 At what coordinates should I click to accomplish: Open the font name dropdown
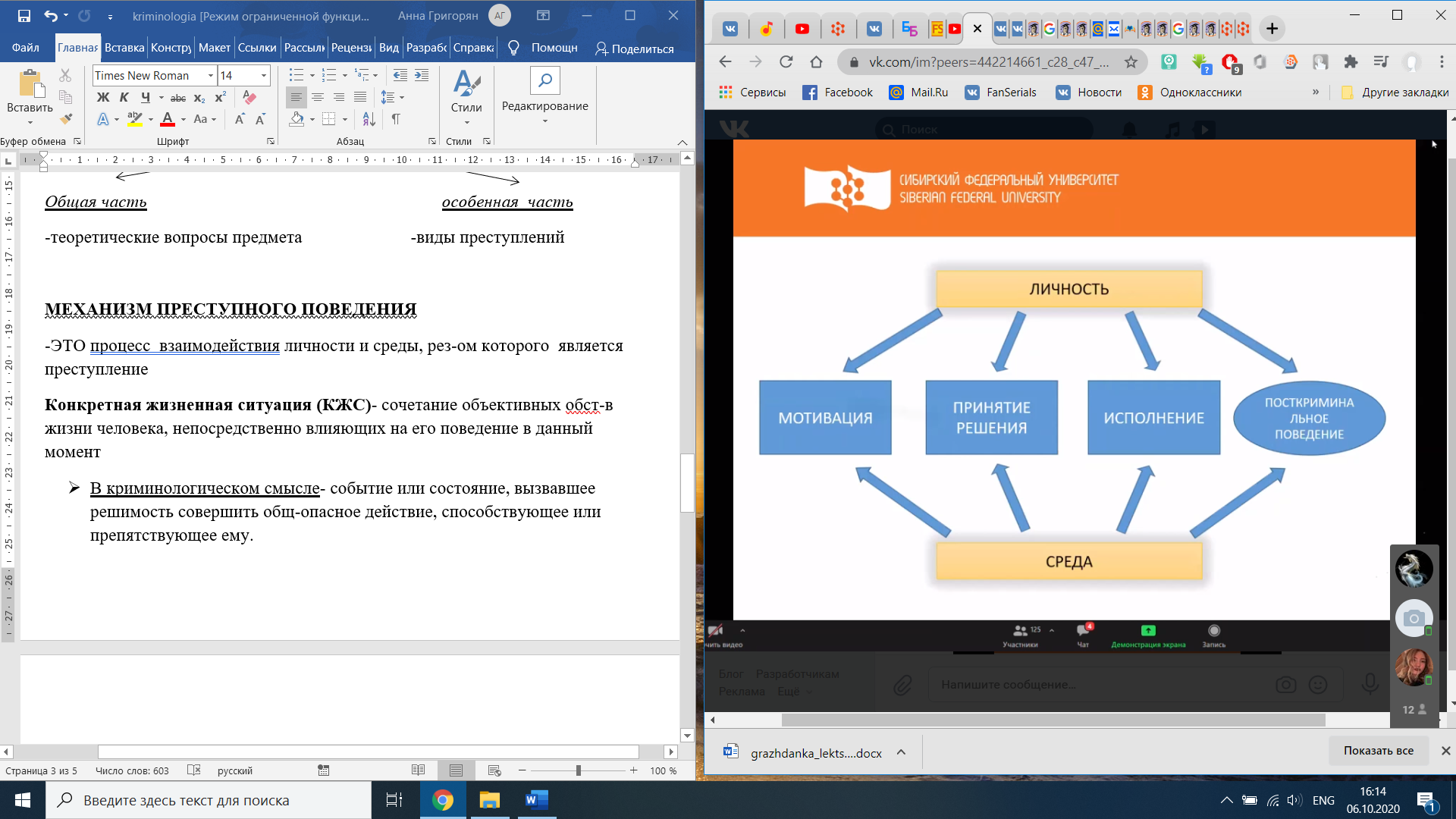(210, 75)
